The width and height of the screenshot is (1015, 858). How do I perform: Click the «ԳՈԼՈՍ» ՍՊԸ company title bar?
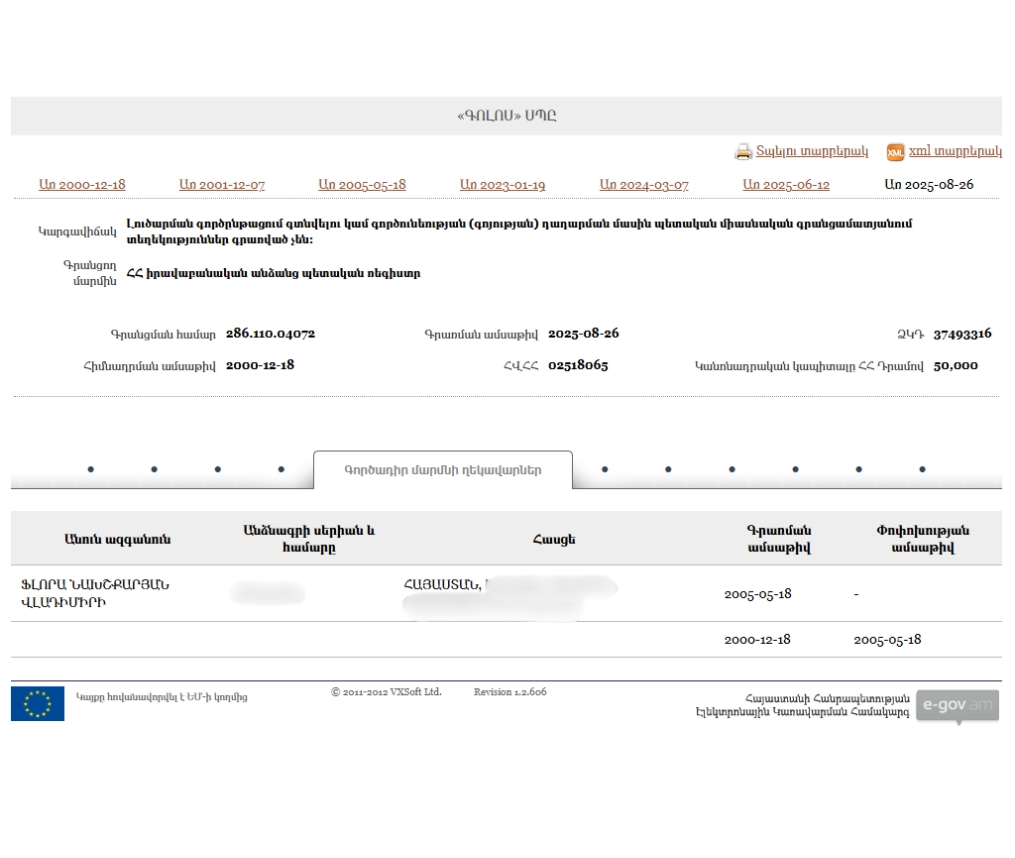click(x=506, y=116)
